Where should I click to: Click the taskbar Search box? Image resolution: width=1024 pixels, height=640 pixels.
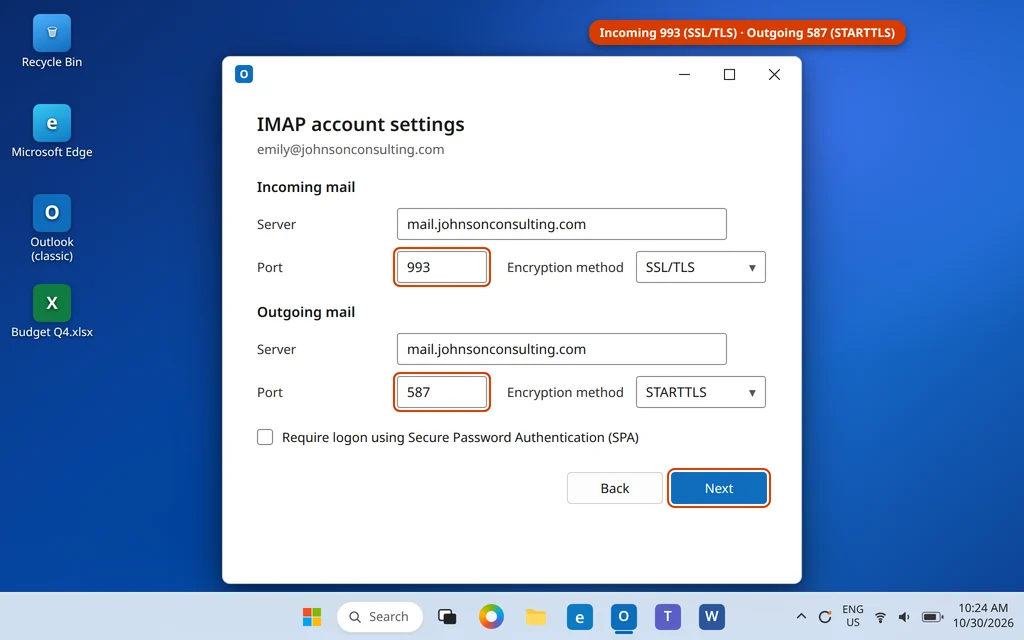pos(380,616)
